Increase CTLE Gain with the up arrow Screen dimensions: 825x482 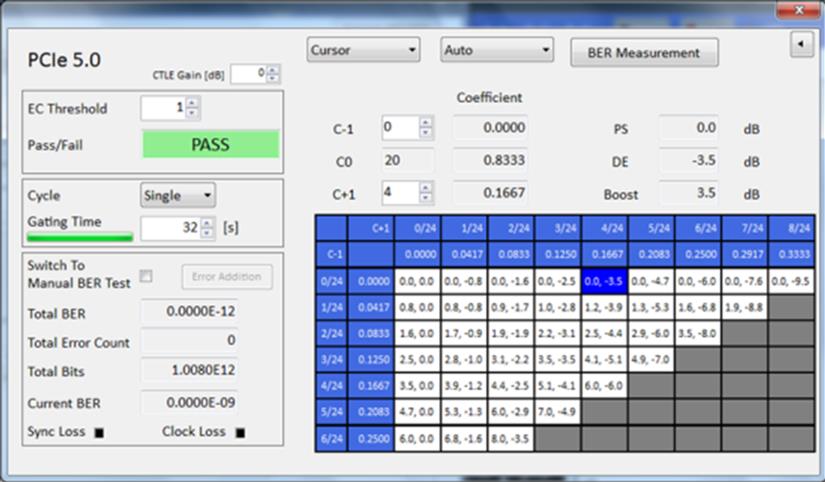[273, 69]
